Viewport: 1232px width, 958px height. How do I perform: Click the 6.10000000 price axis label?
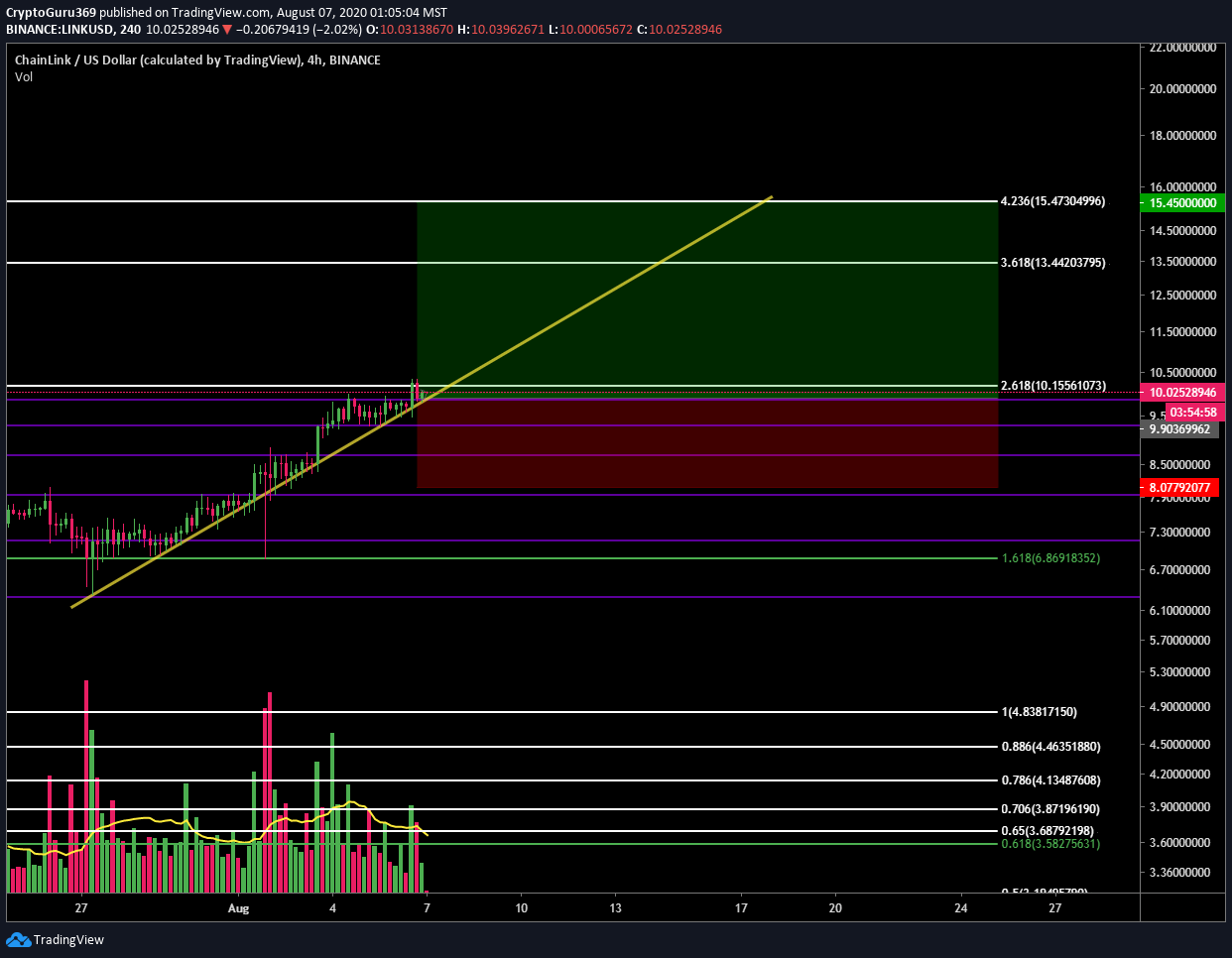point(1179,611)
